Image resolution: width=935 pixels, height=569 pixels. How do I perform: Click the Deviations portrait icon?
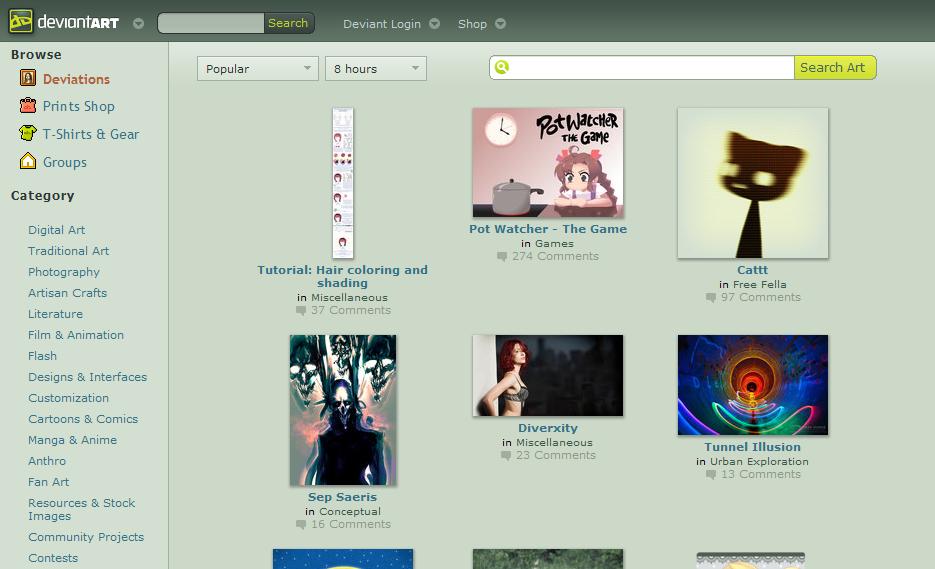(x=27, y=78)
